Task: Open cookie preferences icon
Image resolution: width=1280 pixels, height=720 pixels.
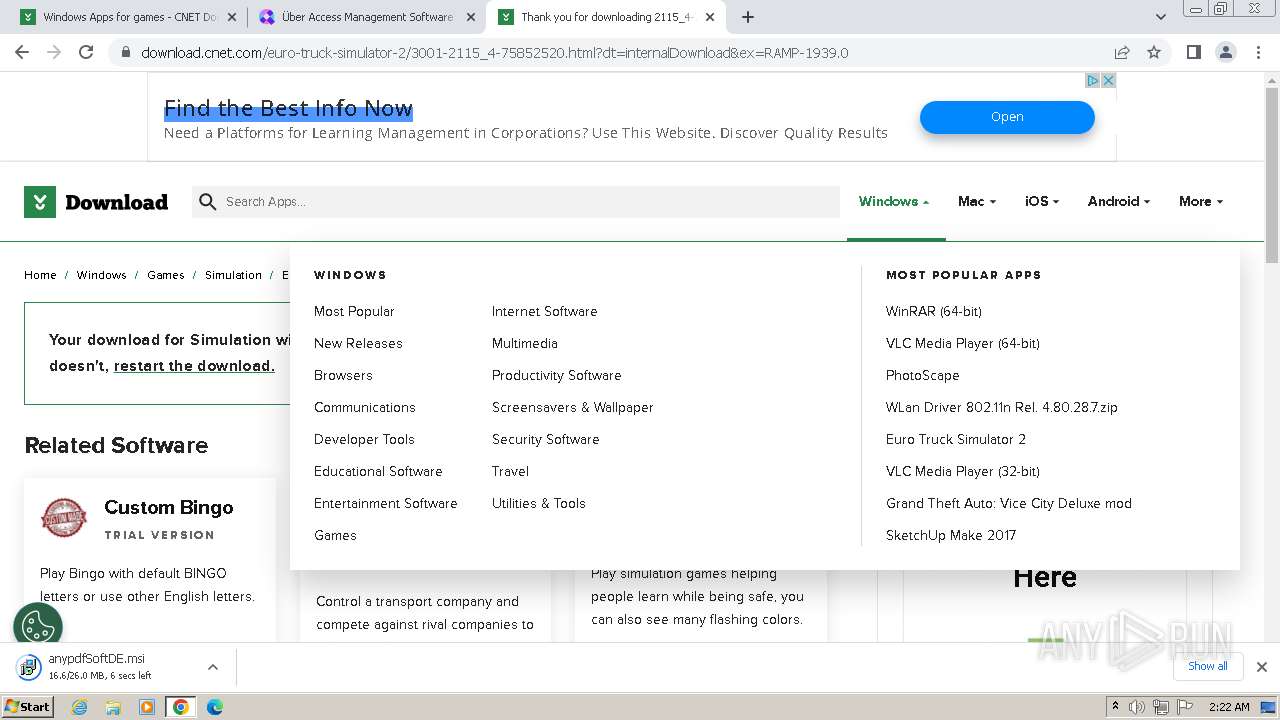Action: [x=38, y=627]
